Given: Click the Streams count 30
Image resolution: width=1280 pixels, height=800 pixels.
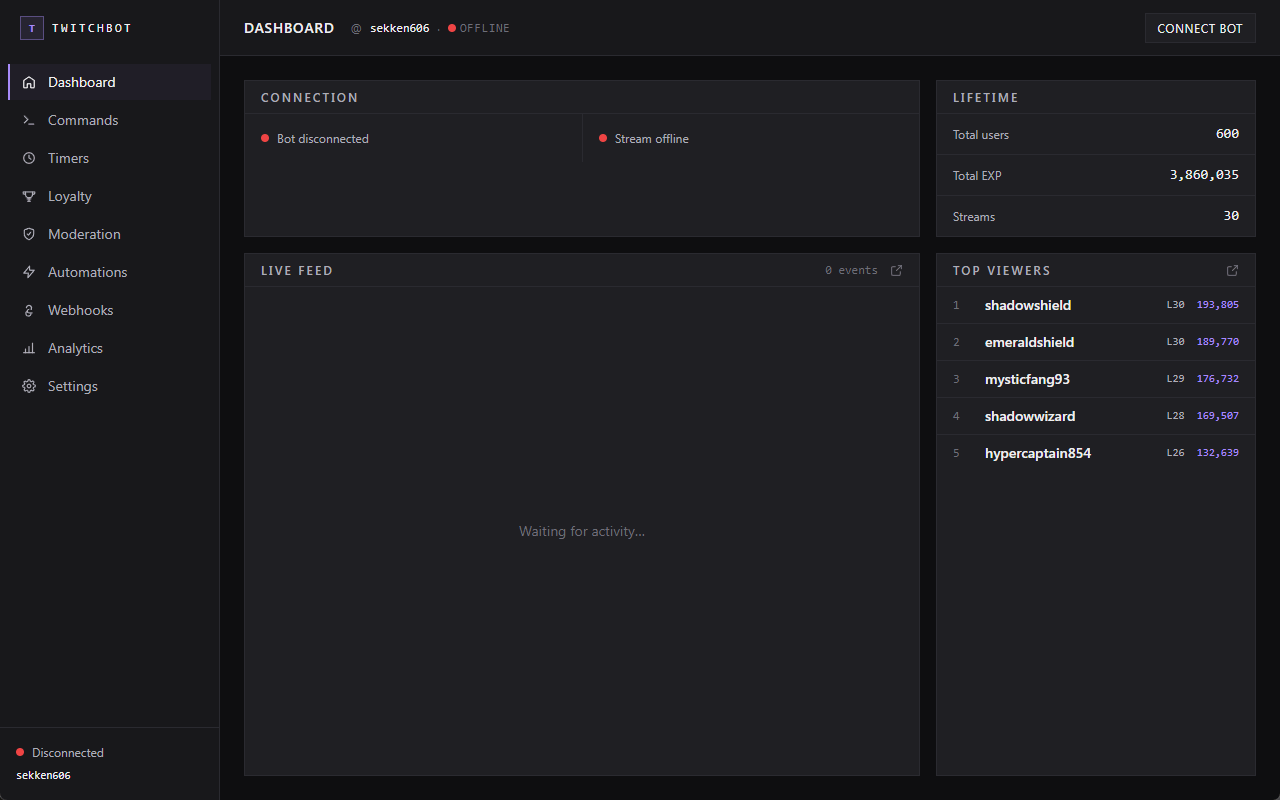Looking at the screenshot, I should [1231, 216].
